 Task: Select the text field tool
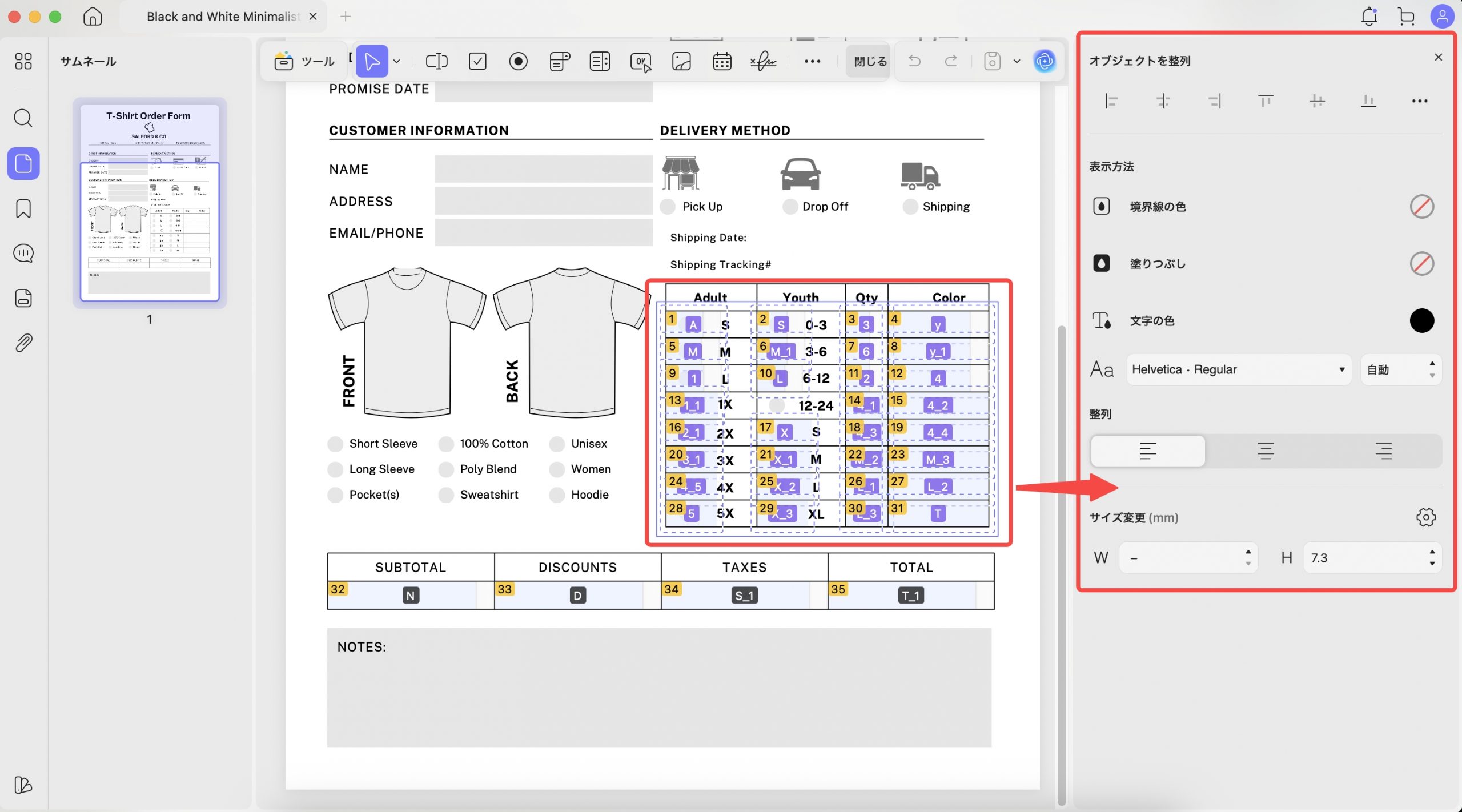[436, 61]
